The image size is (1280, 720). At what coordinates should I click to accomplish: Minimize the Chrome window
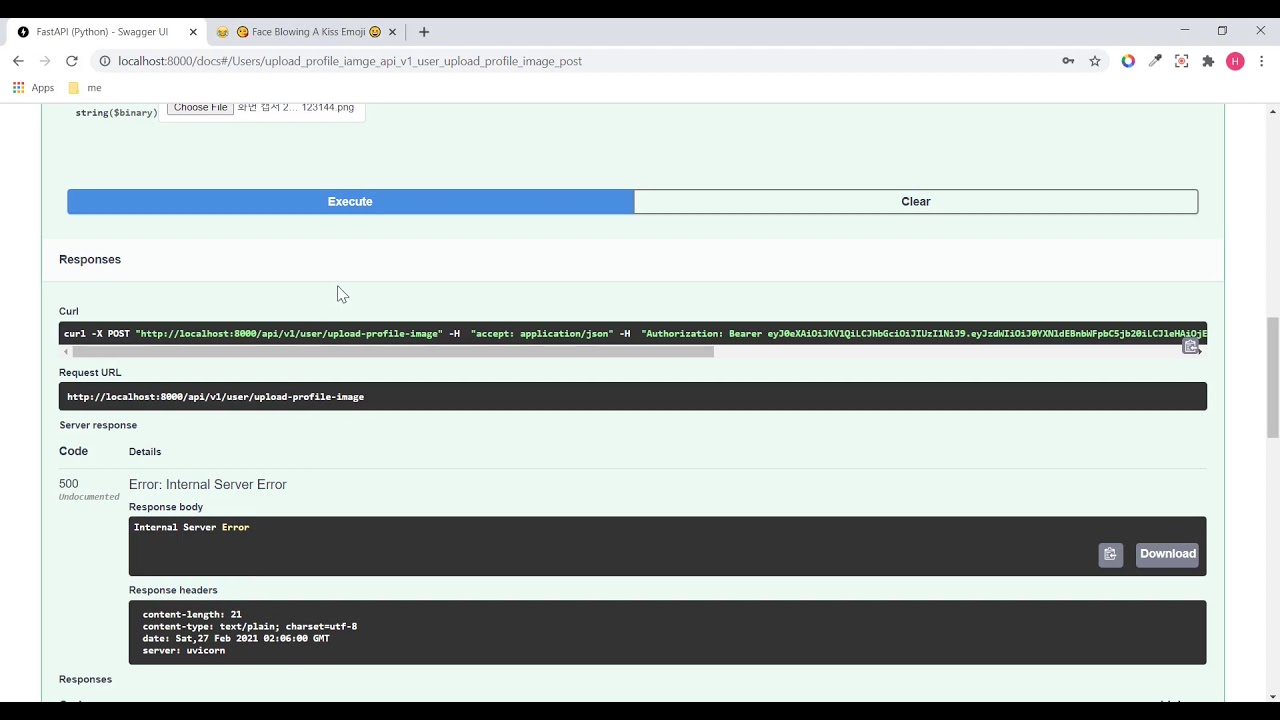[x=1185, y=31]
